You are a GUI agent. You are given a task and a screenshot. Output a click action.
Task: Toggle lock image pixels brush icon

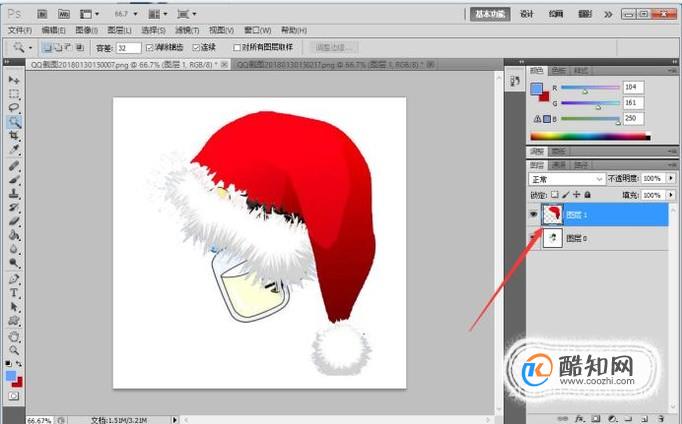click(565, 195)
